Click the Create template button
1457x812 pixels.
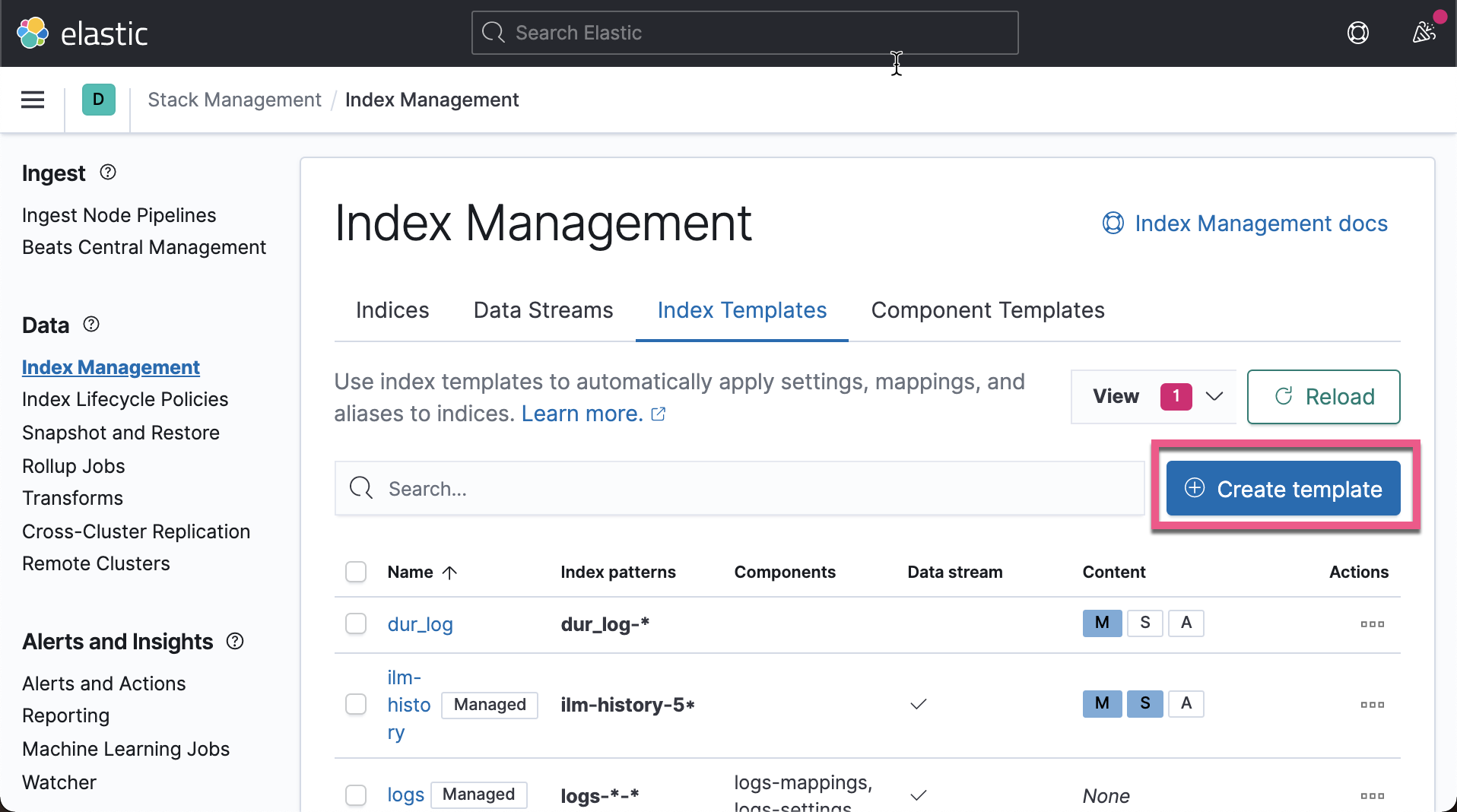tap(1283, 488)
